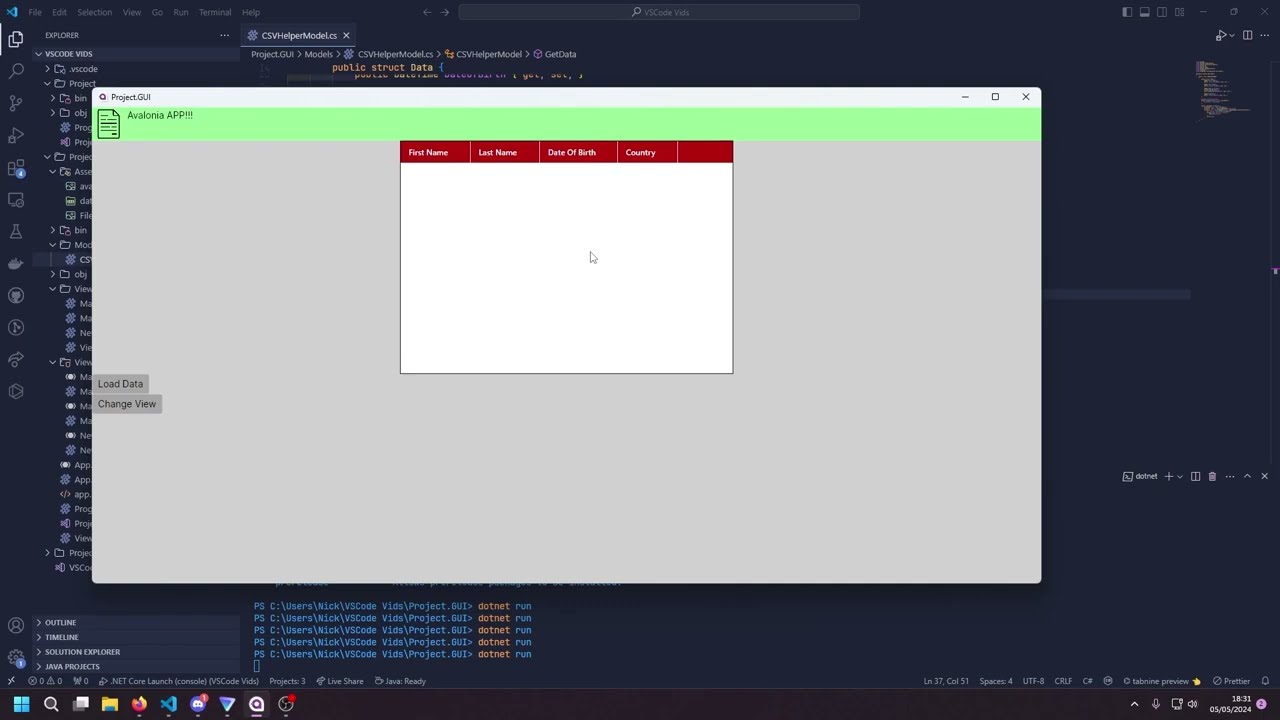Open the Docker view in the activity bar

16,263
